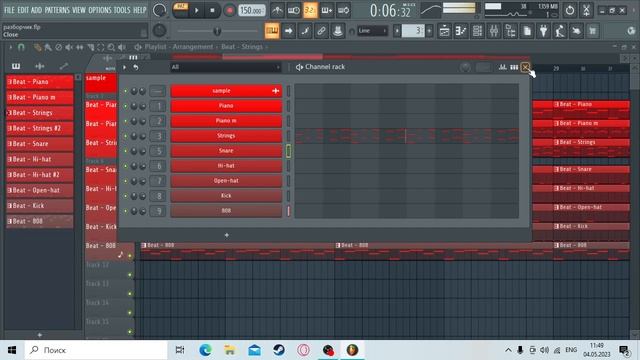
Task: Open the OPTIONS menu
Action: coord(100,10)
